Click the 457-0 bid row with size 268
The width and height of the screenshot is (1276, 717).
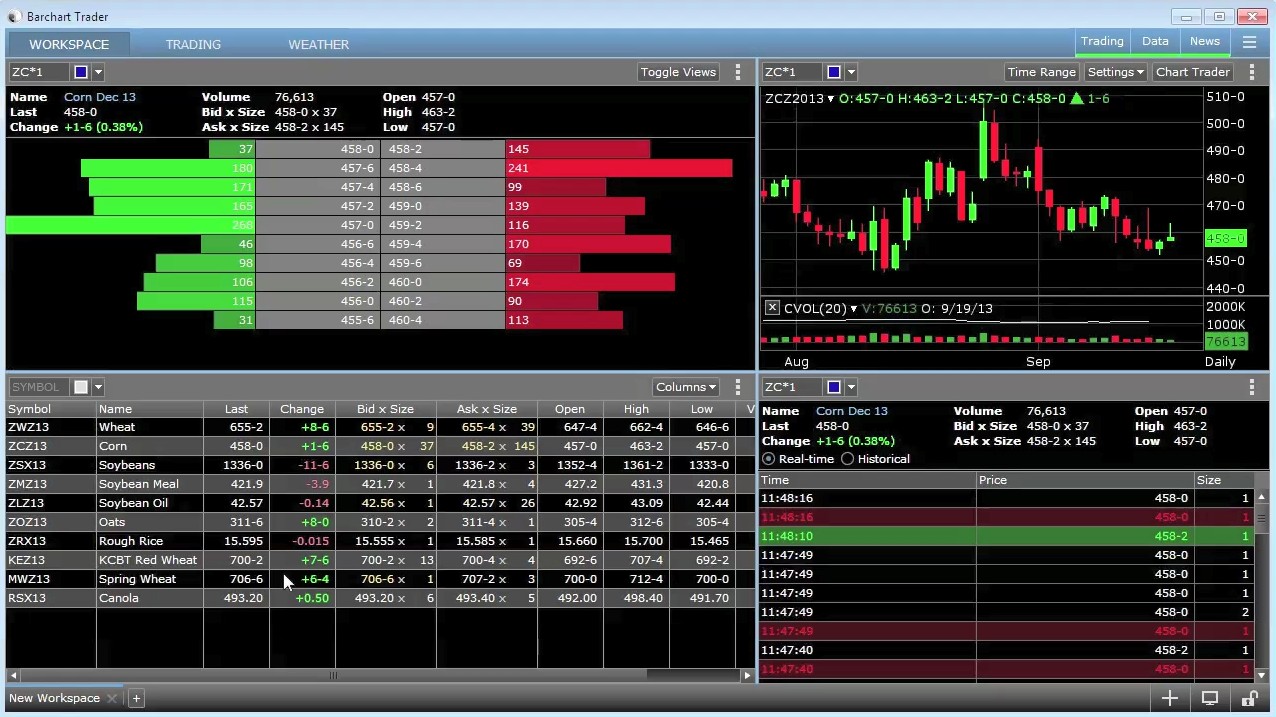193,225
